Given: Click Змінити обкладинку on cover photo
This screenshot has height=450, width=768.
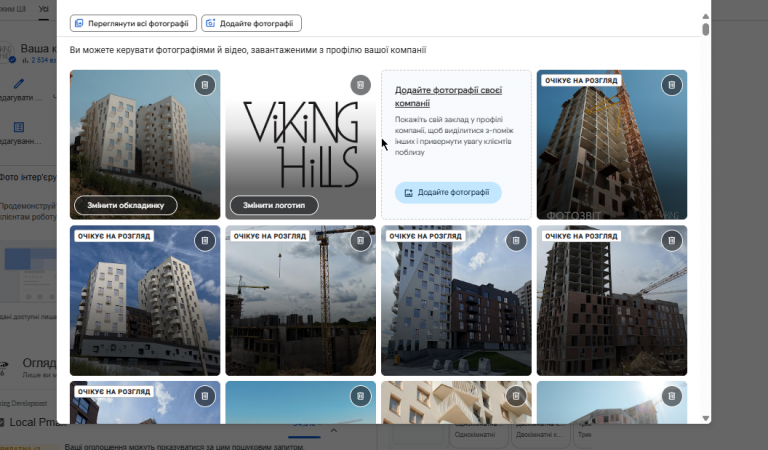Looking at the screenshot, I should [x=125, y=205].
